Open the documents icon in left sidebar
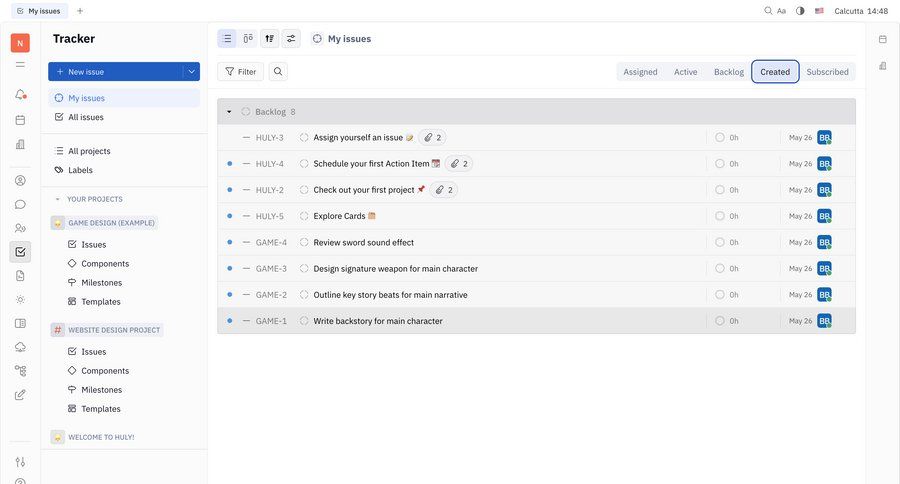The height and width of the screenshot is (484, 900). click(x=20, y=276)
